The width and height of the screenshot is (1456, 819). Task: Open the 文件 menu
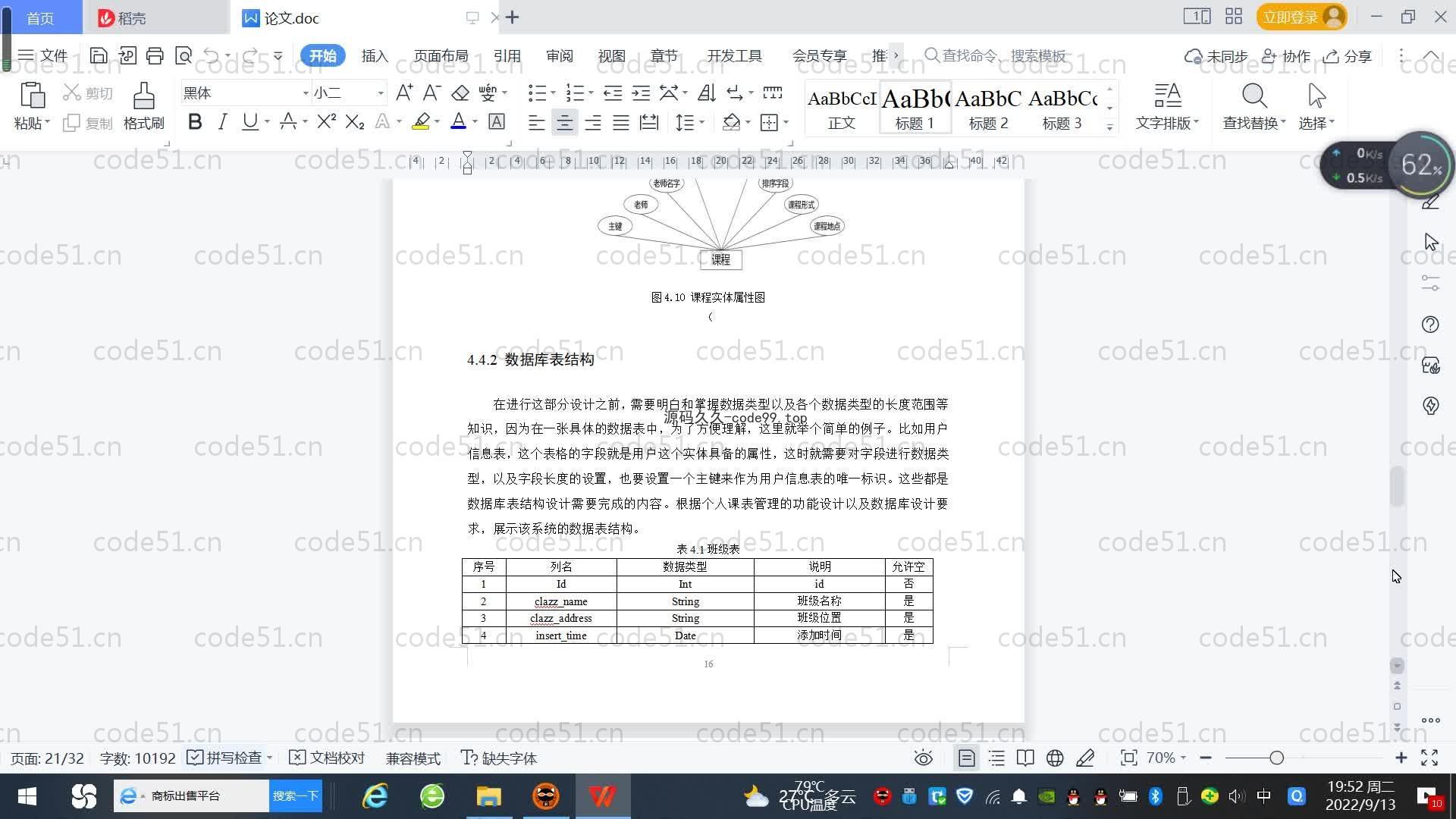click(x=43, y=55)
